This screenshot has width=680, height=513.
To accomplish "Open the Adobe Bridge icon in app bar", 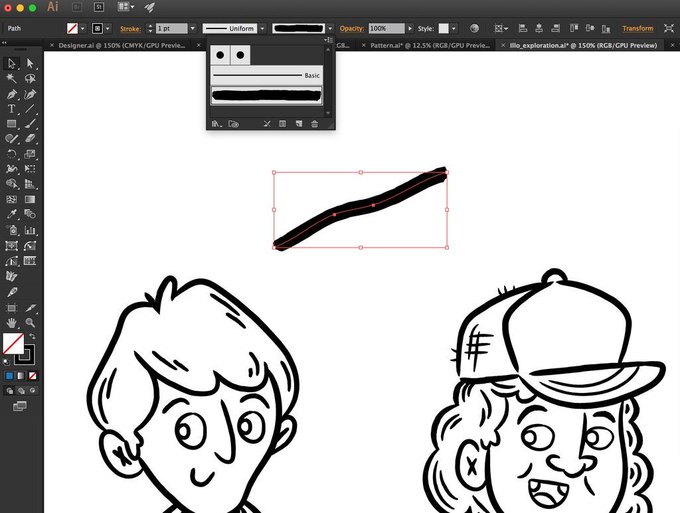I will [77, 7].
